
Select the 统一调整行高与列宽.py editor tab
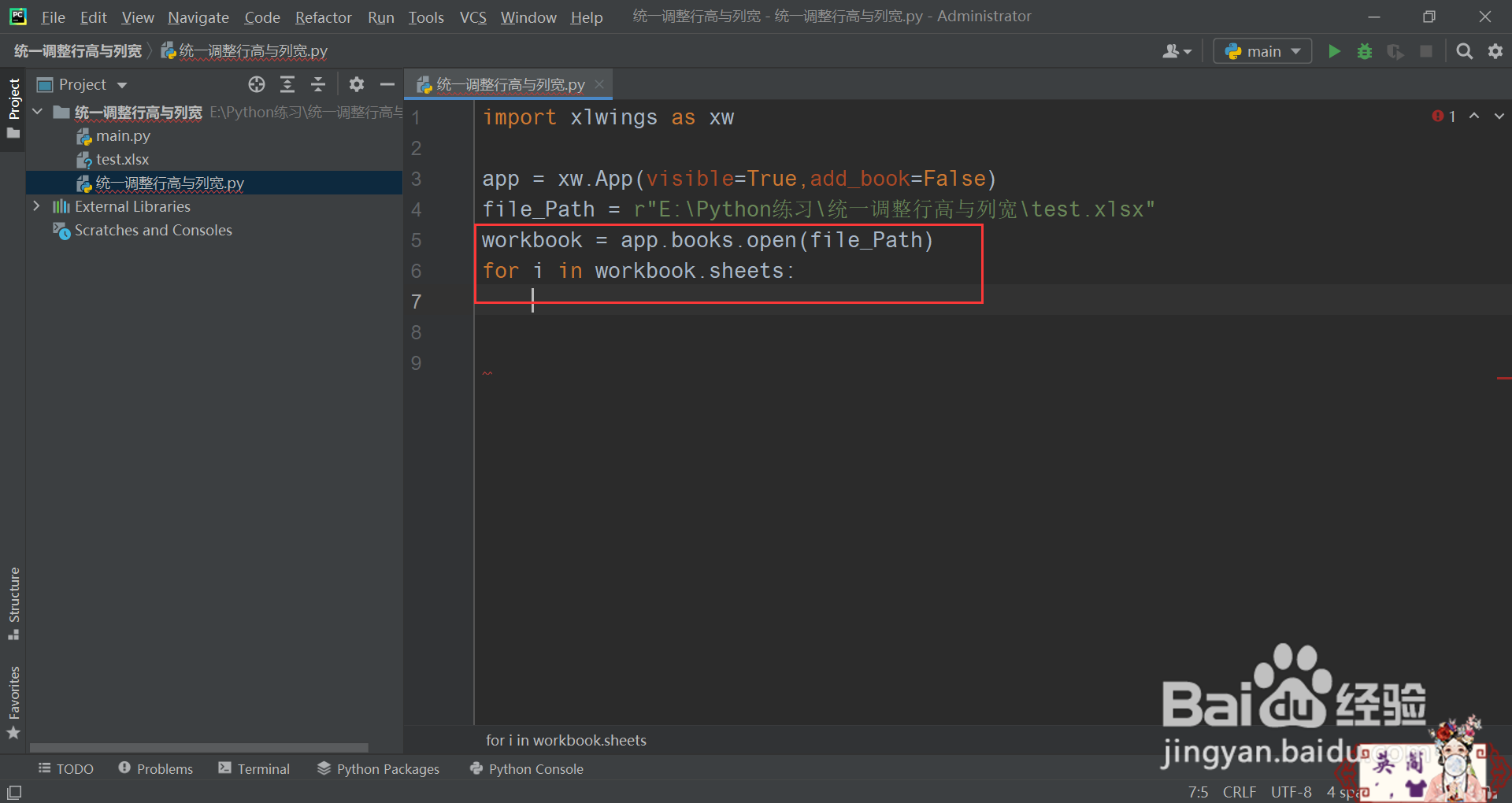coord(508,83)
